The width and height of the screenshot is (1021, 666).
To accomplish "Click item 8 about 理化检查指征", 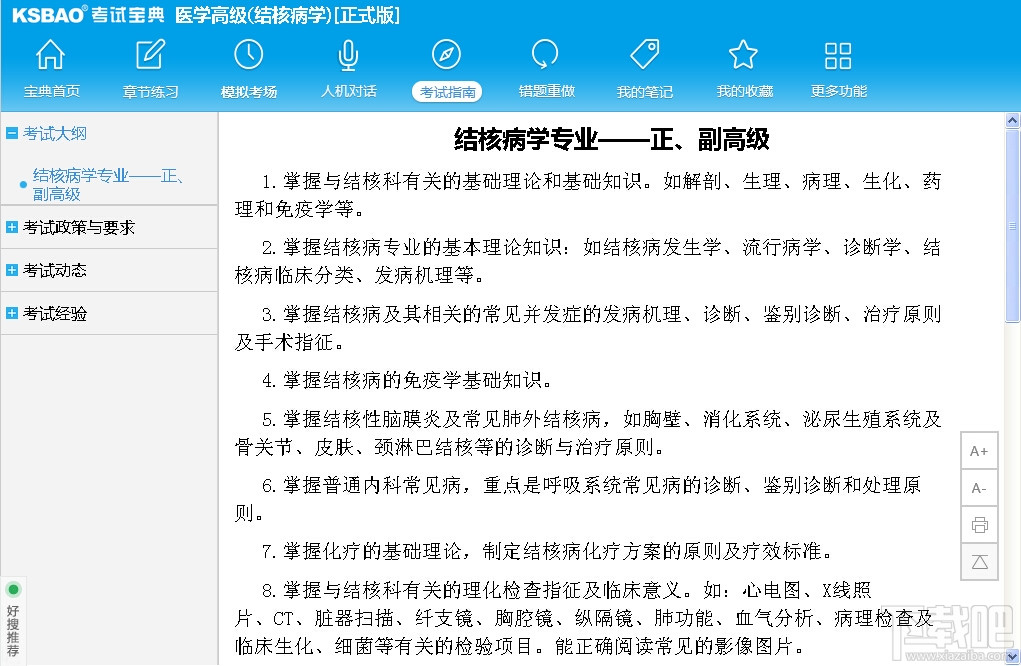I will (x=584, y=618).
